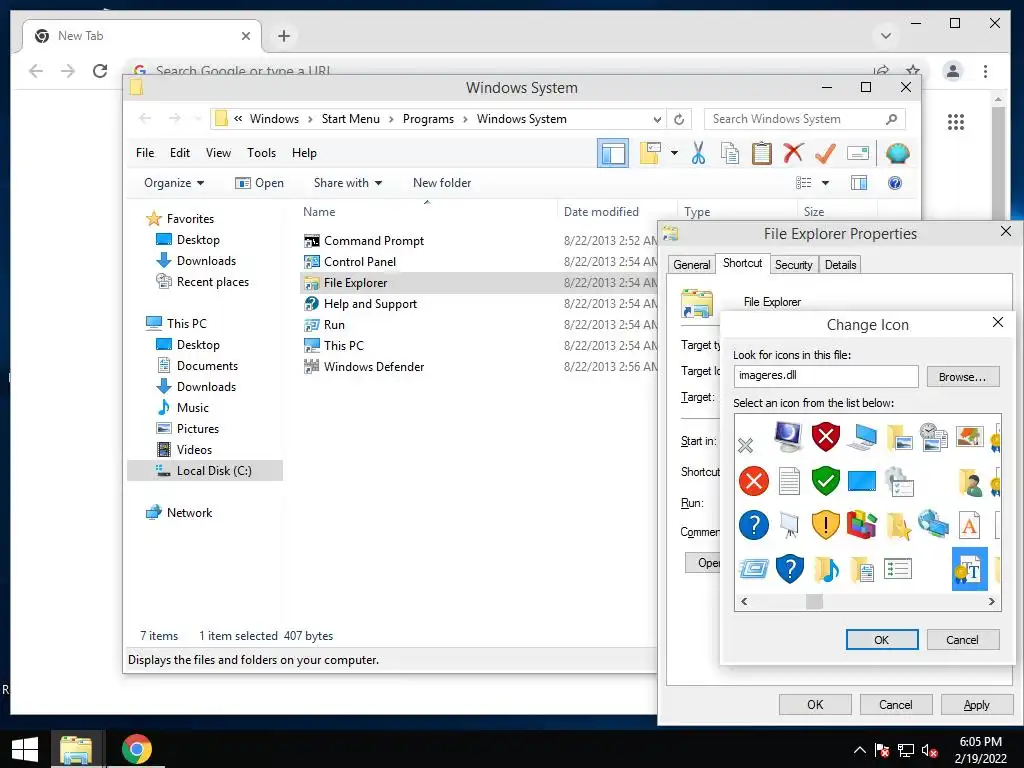Viewport: 1024px width, 768px height.
Task: Click the icon list horizontal scrollbar thumb
Action: 814,601
